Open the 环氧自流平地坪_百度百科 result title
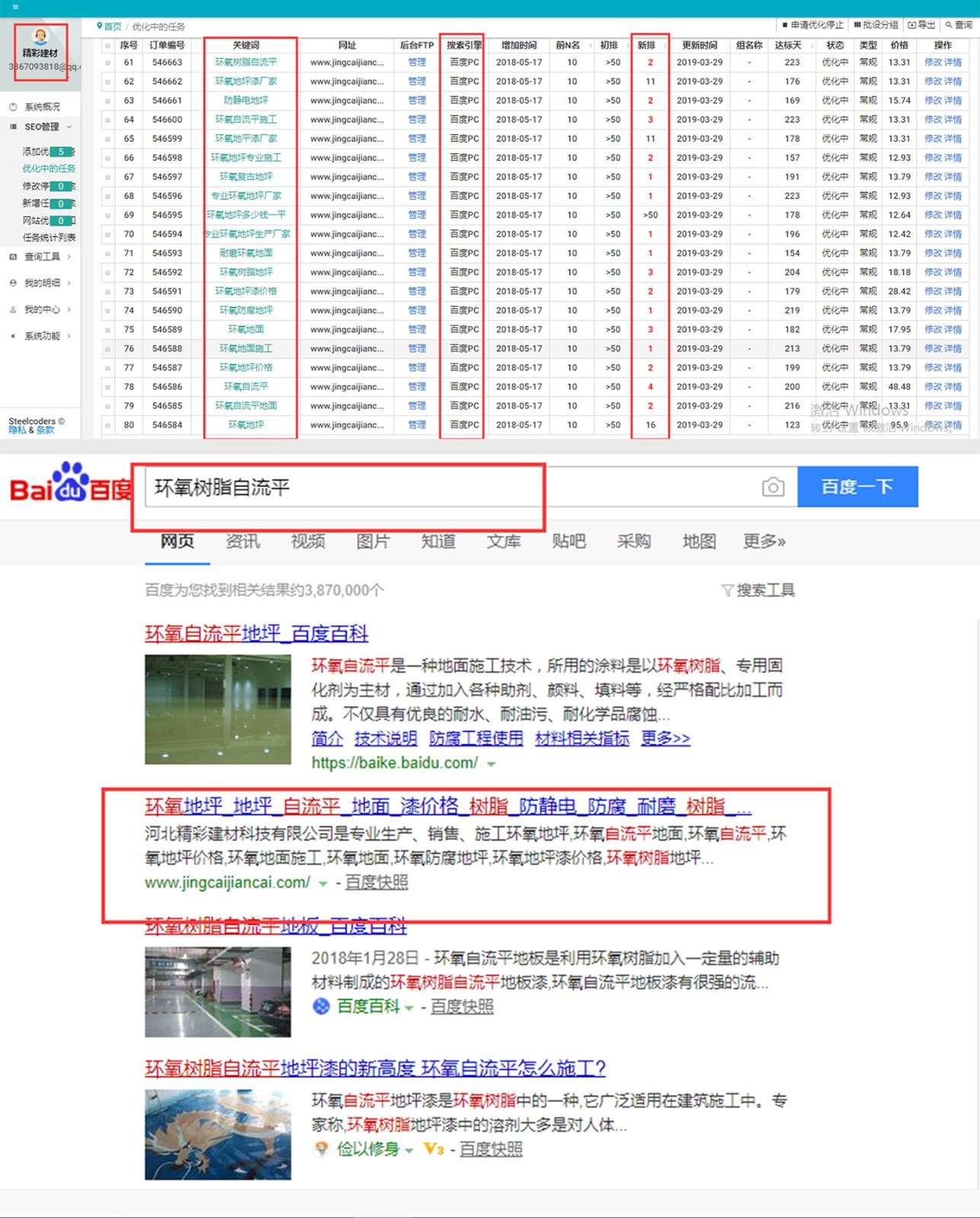 click(257, 633)
